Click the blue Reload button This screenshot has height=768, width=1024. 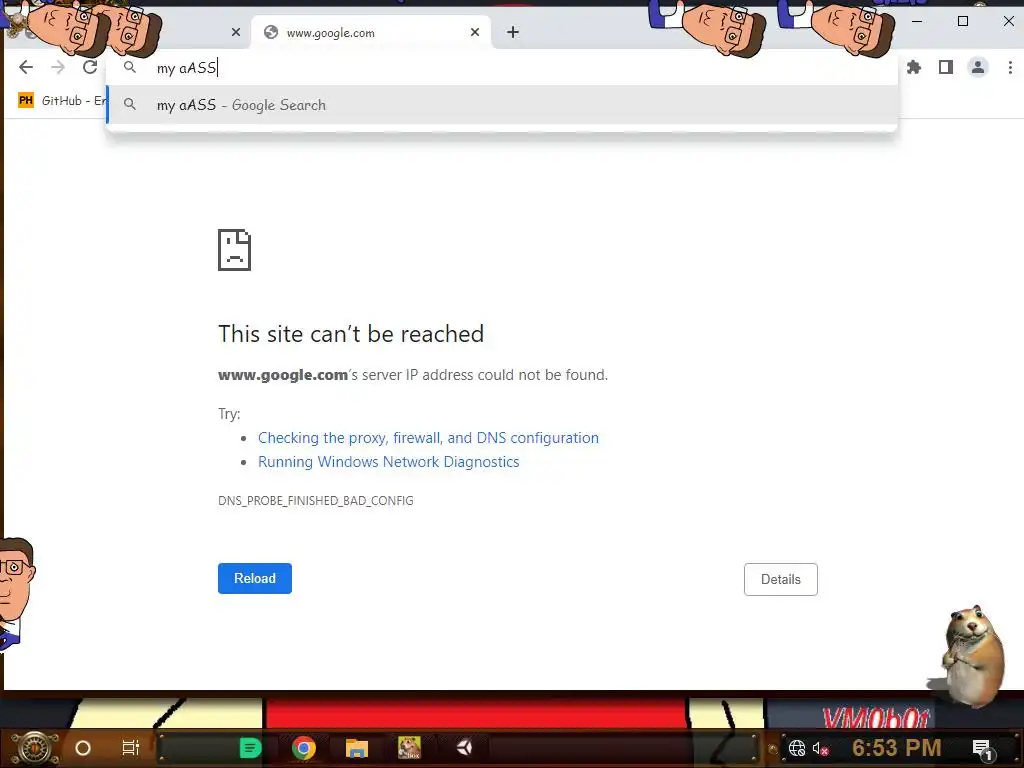click(x=255, y=578)
